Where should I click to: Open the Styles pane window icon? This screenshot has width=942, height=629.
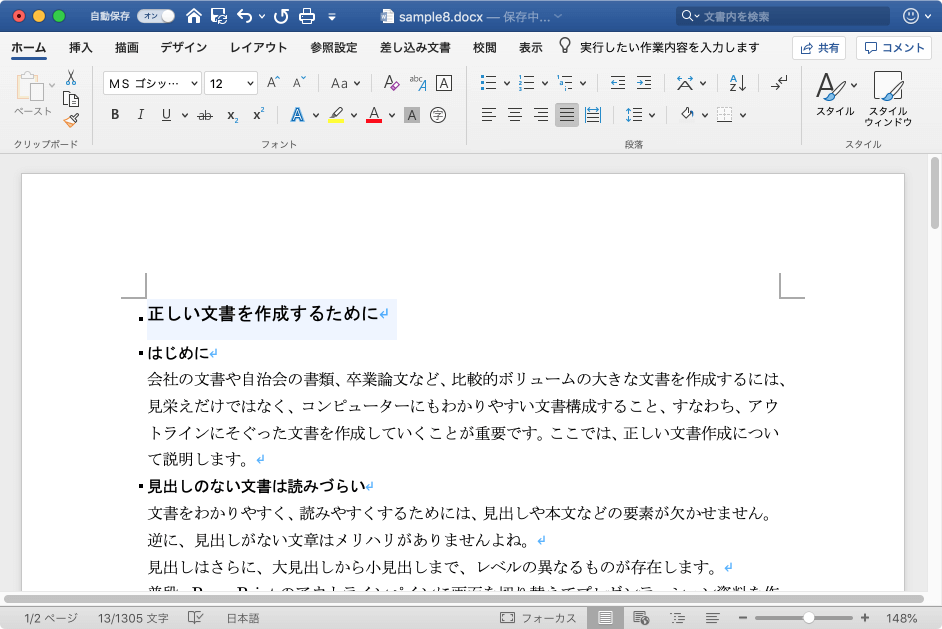888,99
